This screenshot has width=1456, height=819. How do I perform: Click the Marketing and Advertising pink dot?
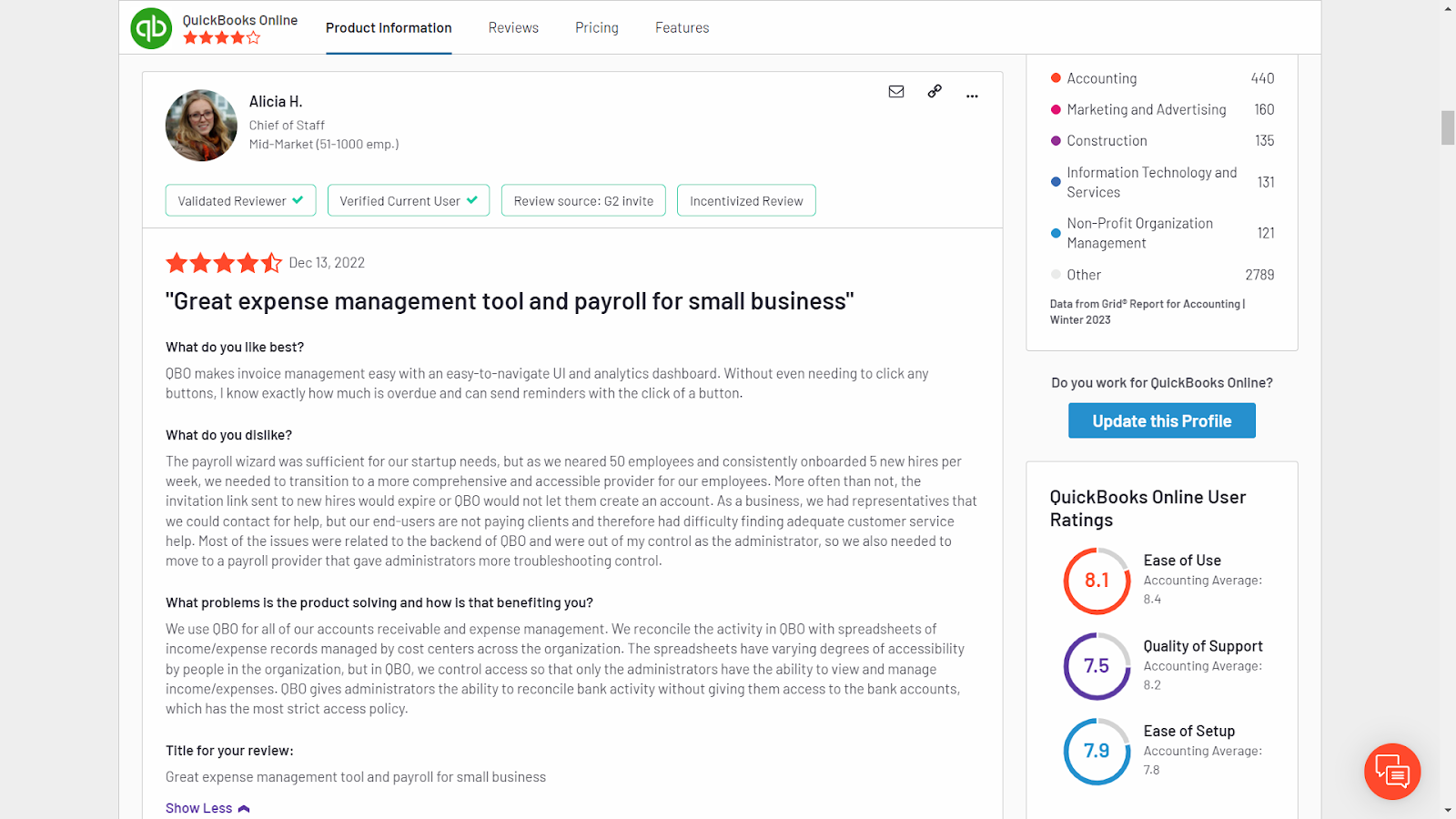[1056, 109]
